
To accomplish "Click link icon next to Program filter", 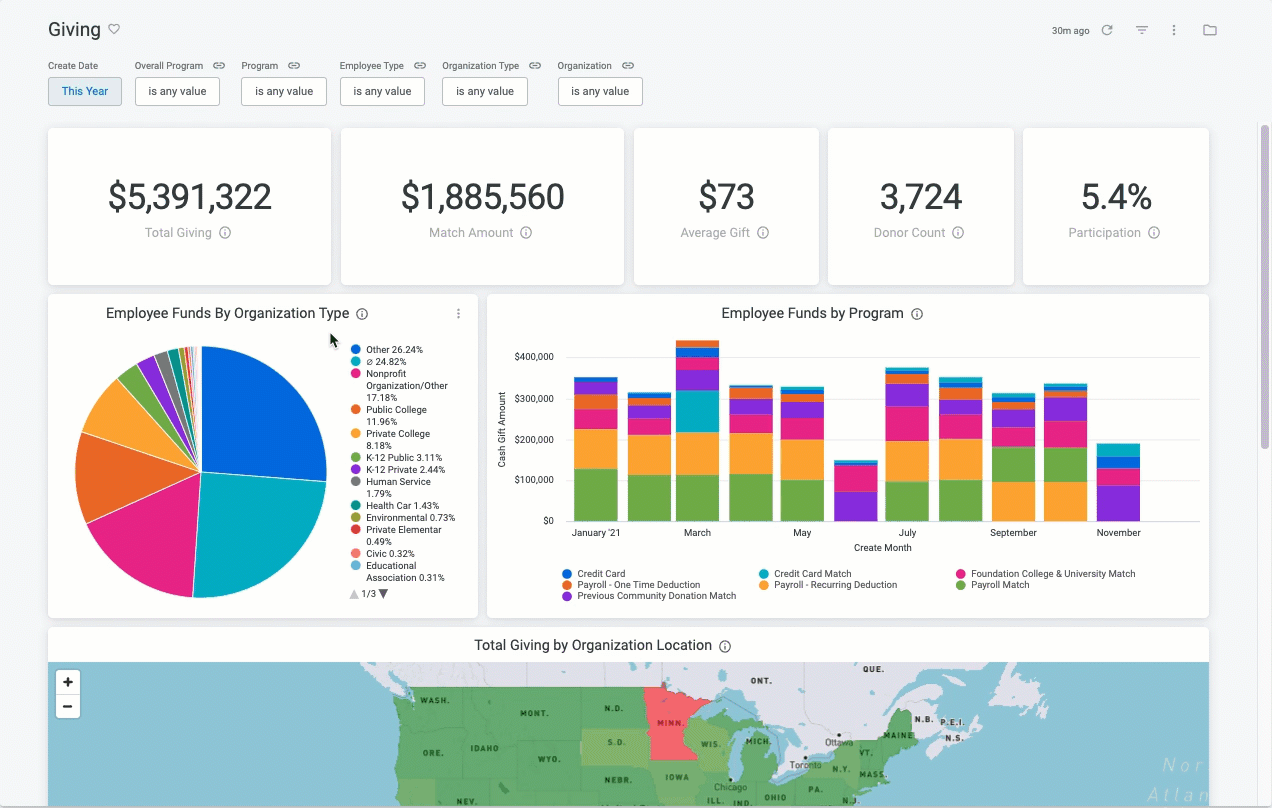I will 294,66.
